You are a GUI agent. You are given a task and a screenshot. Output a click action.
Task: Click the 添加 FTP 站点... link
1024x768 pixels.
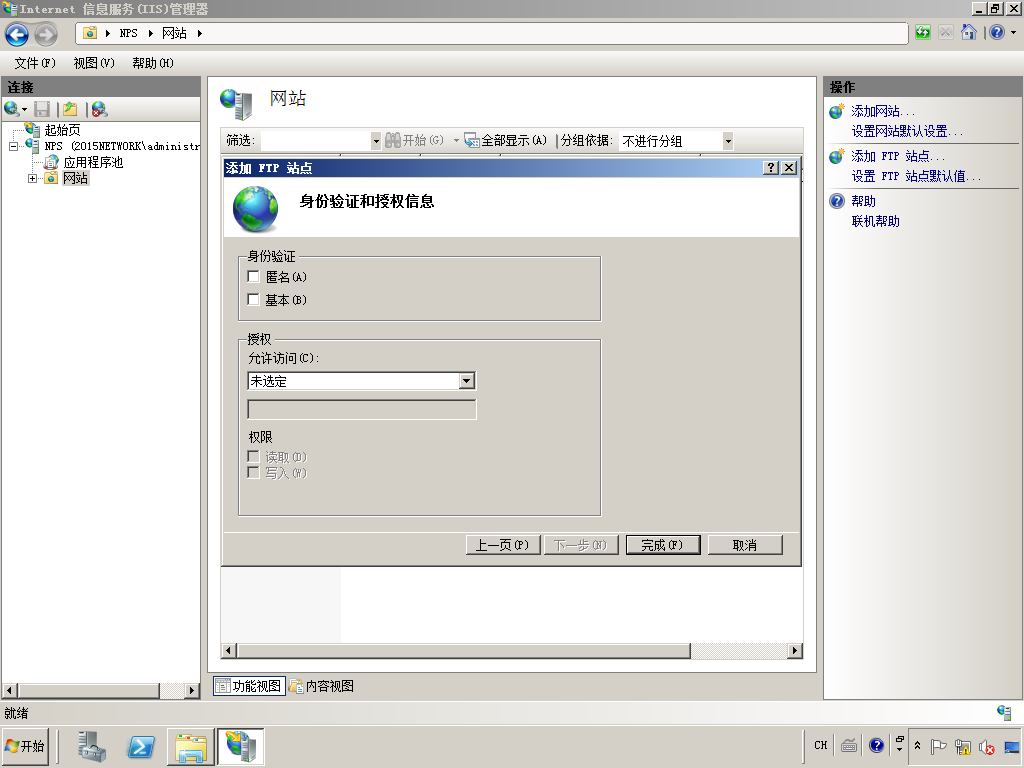(x=897, y=156)
